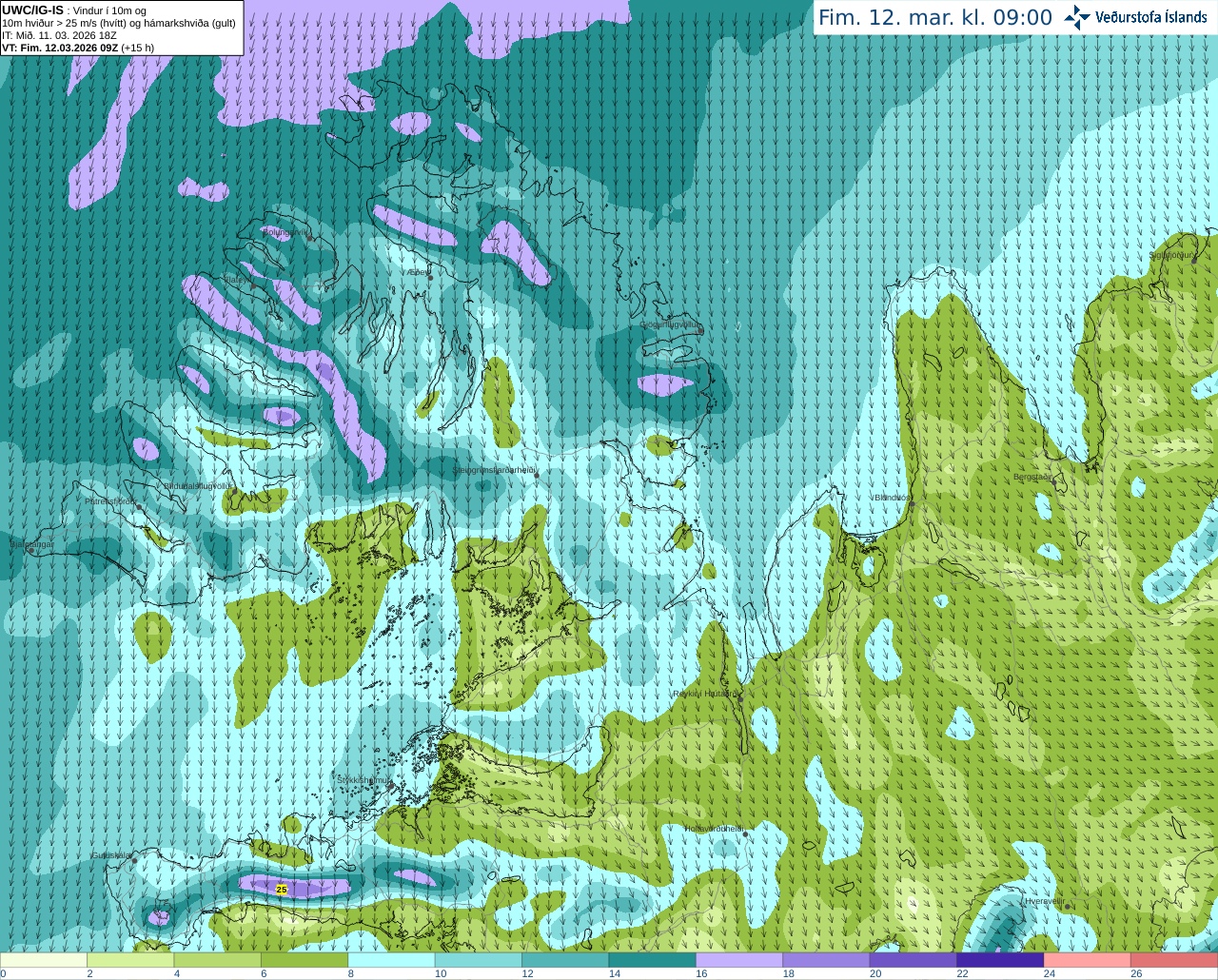Click the Gjögurflugvöllur station label
Viewport: 1218px width, 980px height.
670,324
